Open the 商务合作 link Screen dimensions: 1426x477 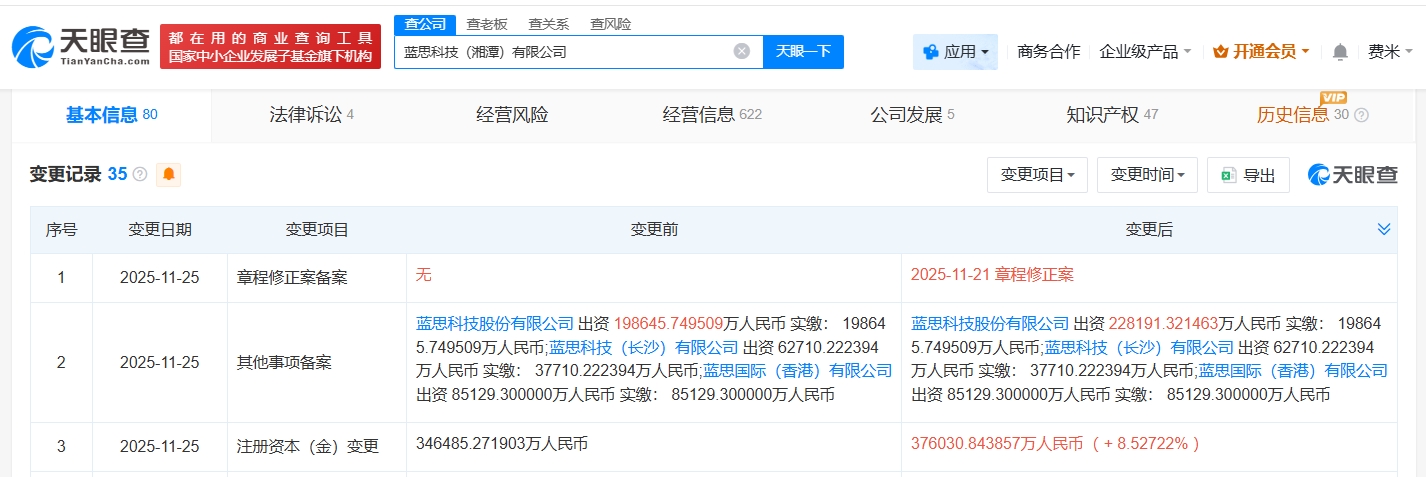tap(1048, 52)
